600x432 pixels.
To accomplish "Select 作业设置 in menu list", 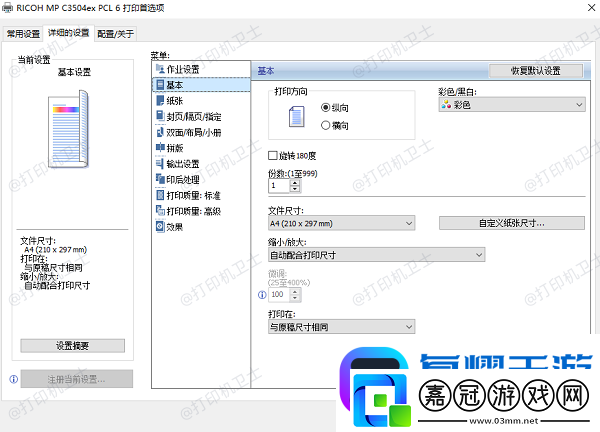I will pos(201,69).
